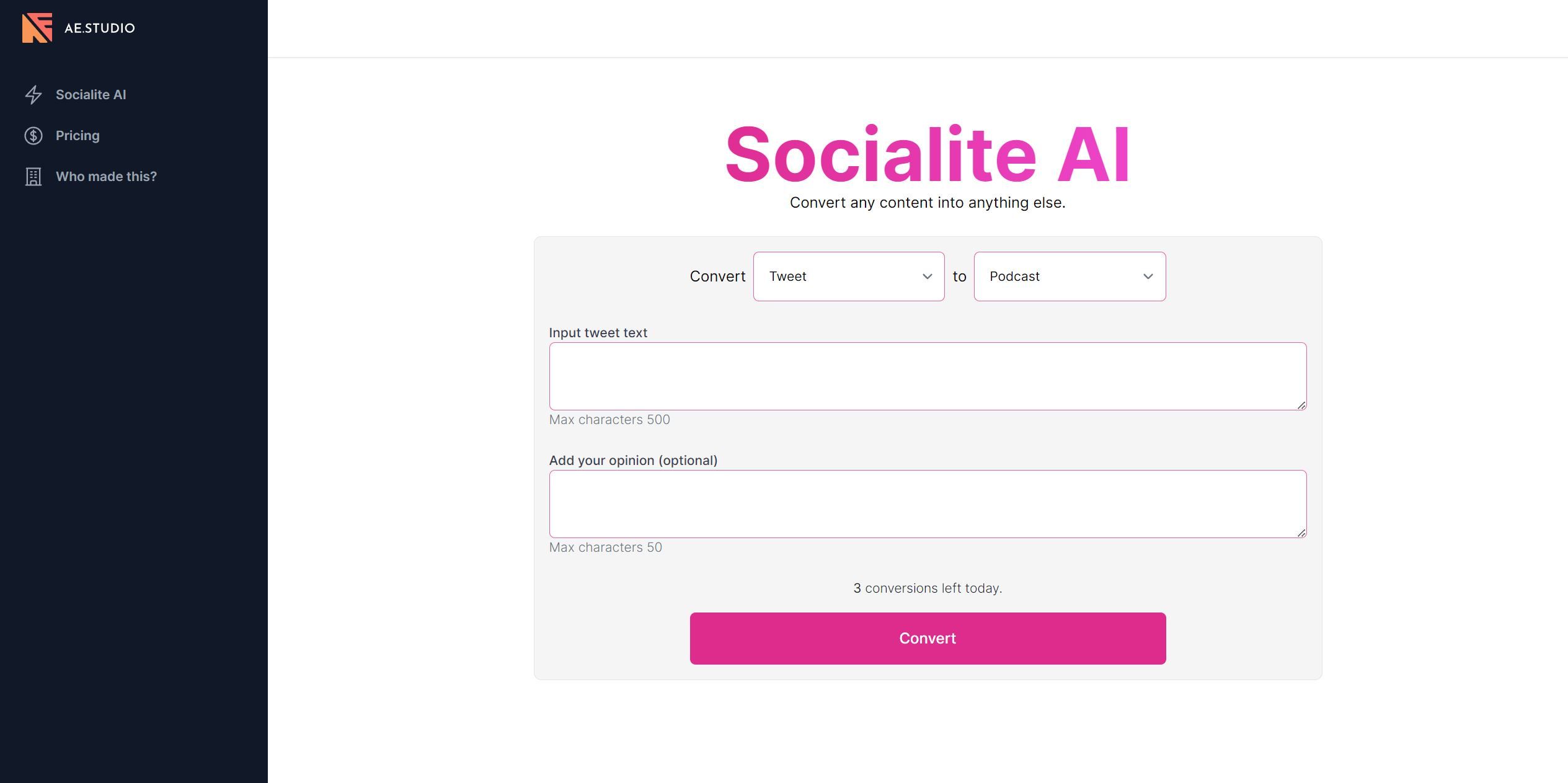Click the Pricing dollar sign icon

coord(33,135)
